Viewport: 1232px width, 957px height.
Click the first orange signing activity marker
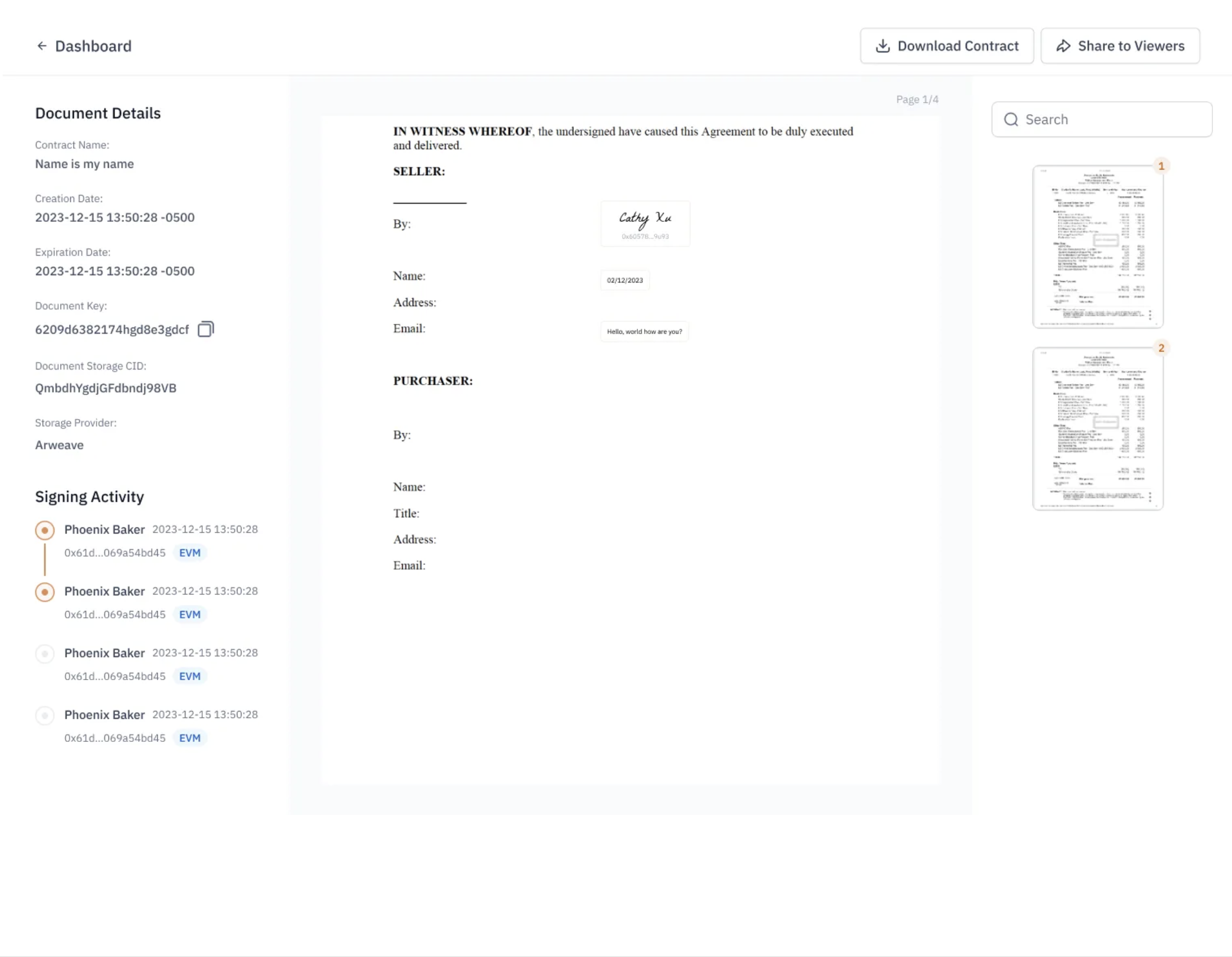(45, 530)
